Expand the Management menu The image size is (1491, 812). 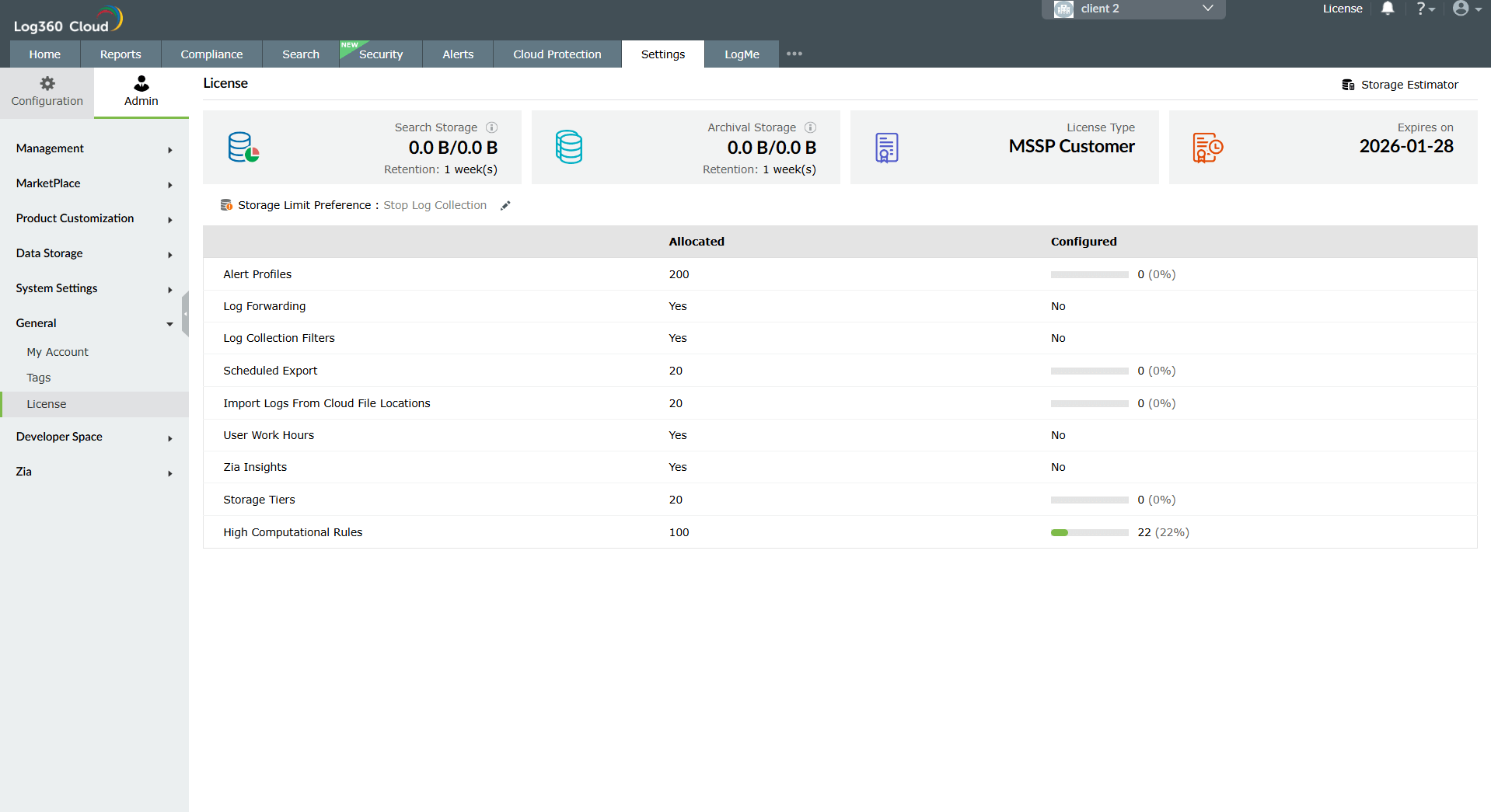coord(94,148)
